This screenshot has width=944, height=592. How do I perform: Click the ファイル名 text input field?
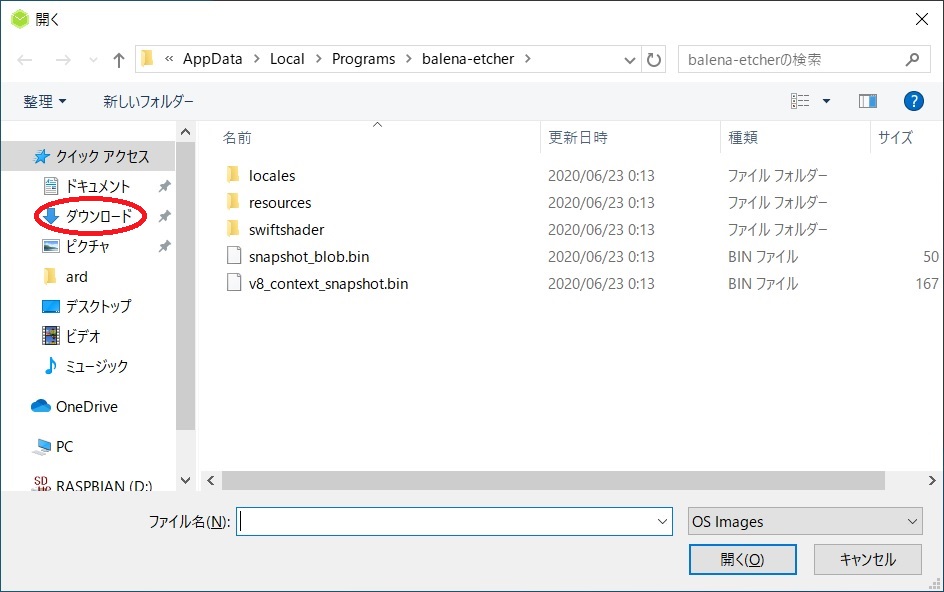click(x=445, y=521)
